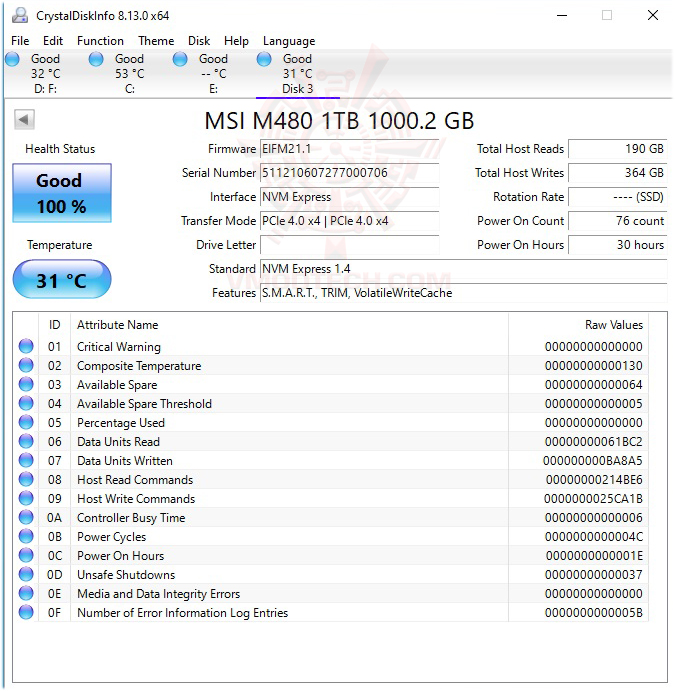Image resolution: width=675 pixels, height=691 pixels.
Task: Click the ID column header
Action: (54, 325)
